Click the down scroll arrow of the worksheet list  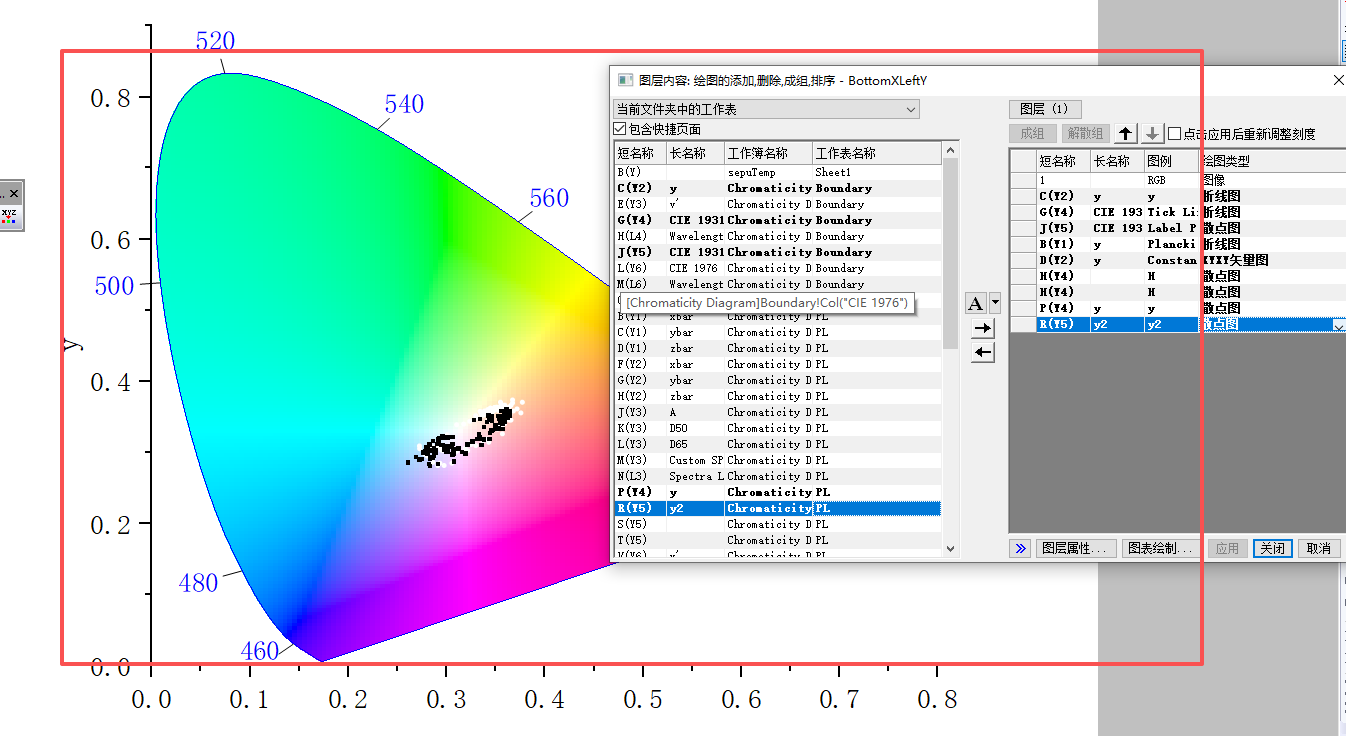pos(948,546)
